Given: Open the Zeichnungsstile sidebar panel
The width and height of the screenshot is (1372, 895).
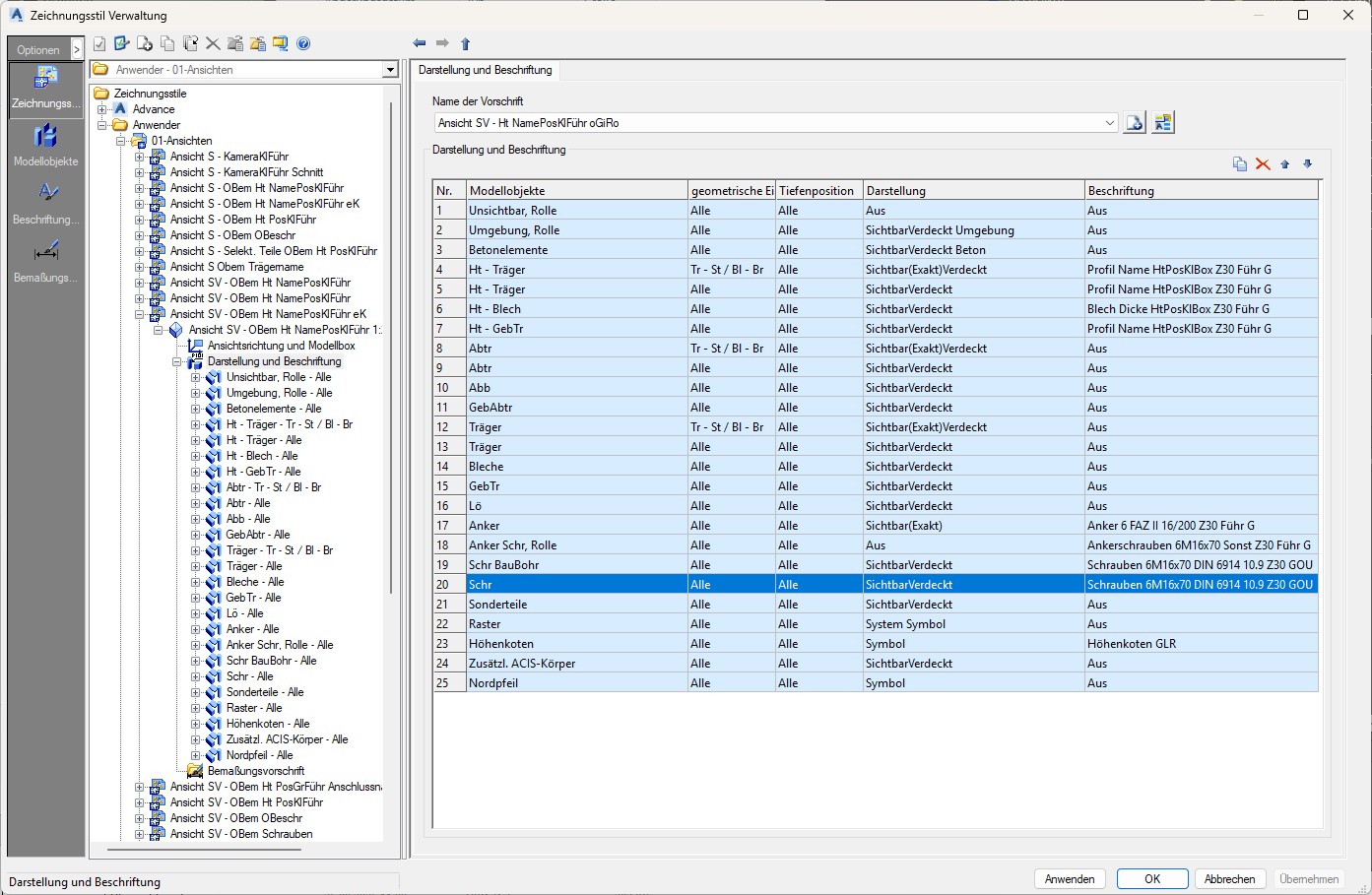Looking at the screenshot, I should pos(45,89).
